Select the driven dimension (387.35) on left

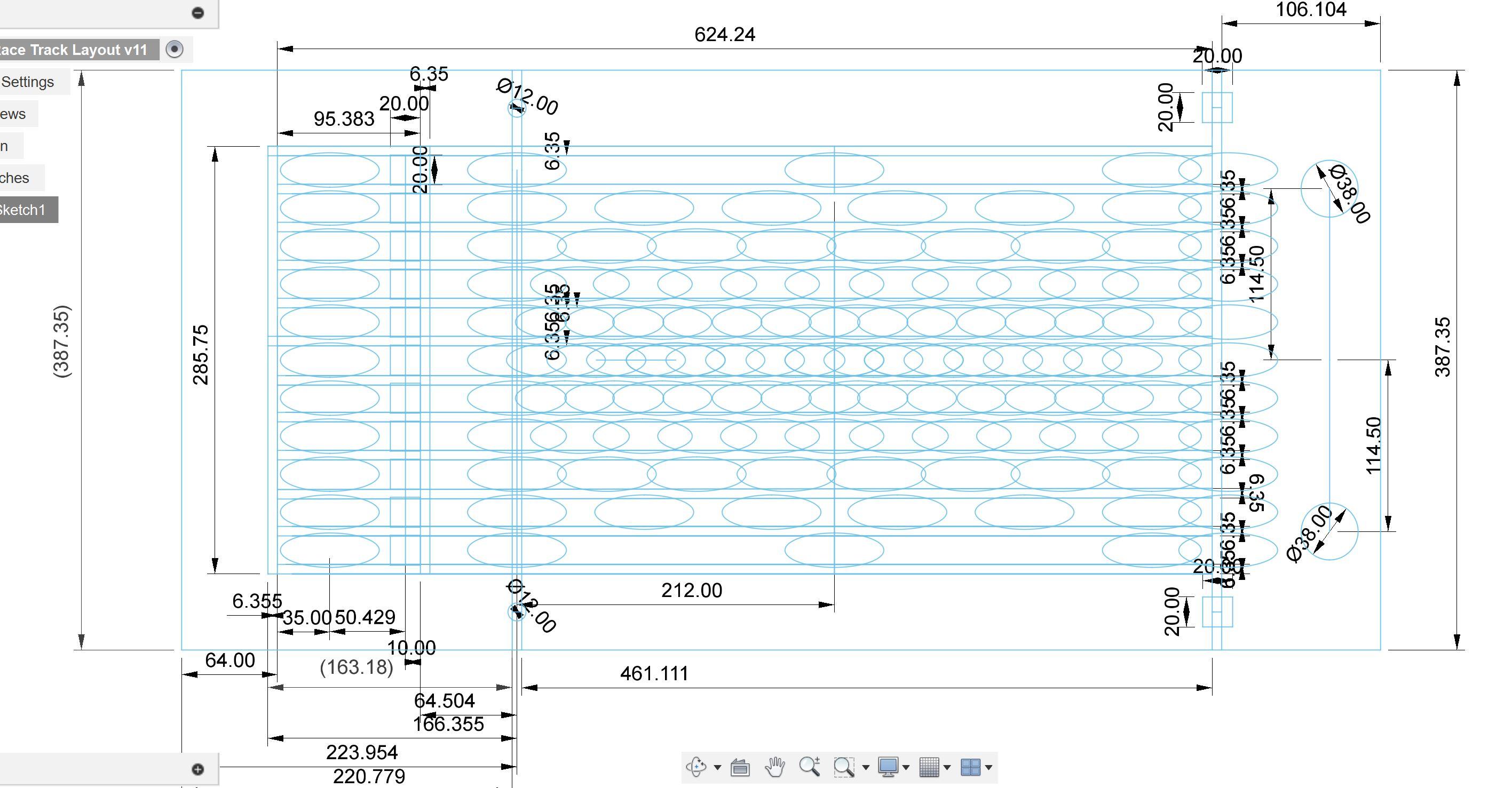pyautogui.click(x=62, y=341)
